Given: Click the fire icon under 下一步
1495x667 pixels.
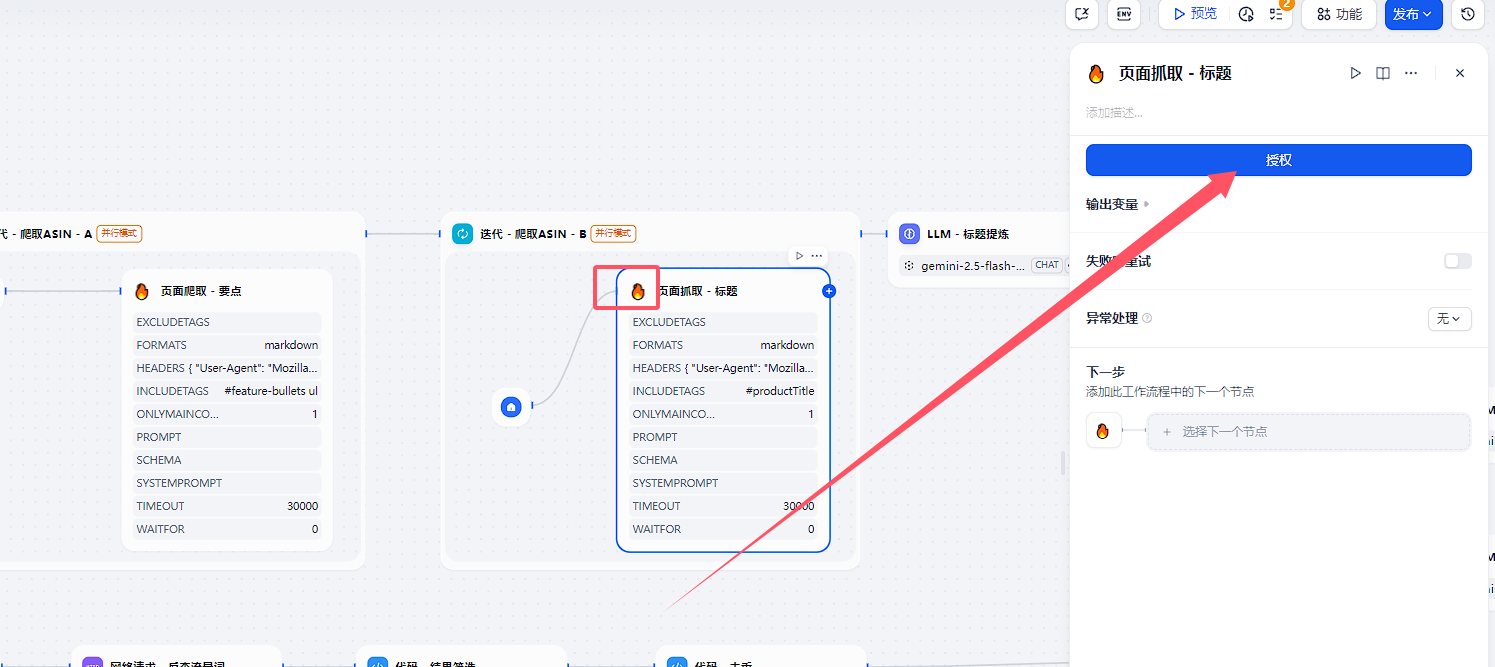Looking at the screenshot, I should tap(1104, 431).
